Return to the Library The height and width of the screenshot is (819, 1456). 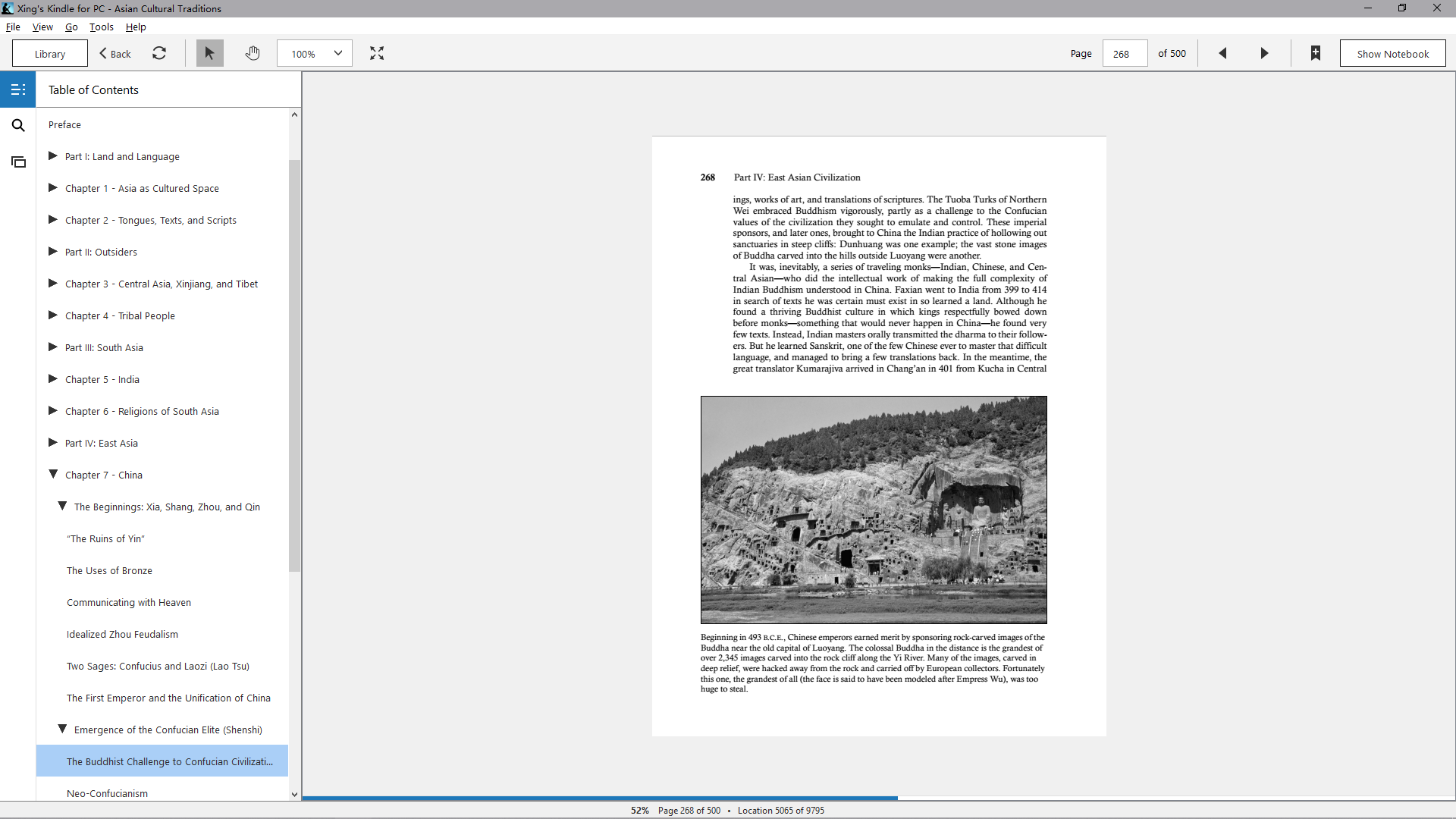tap(50, 53)
